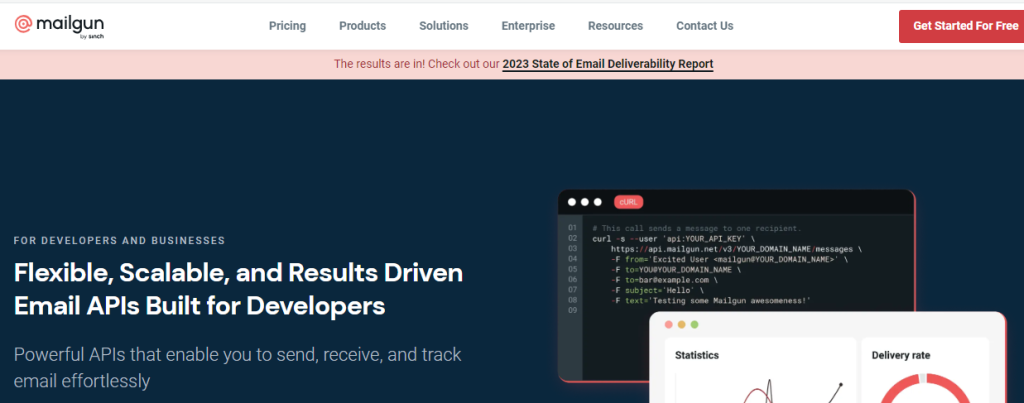Click the green dot on Statistics window
This screenshot has width=1024, height=403.
coord(694,325)
